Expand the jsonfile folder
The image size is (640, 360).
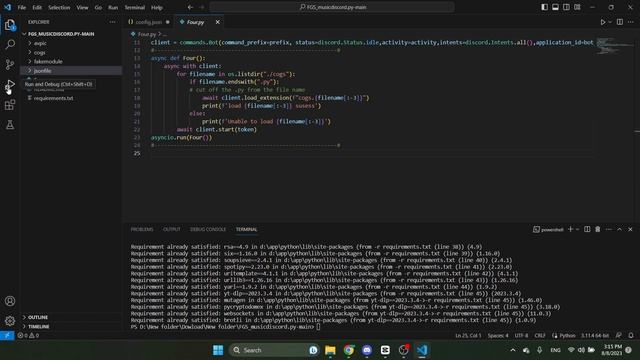(42, 71)
